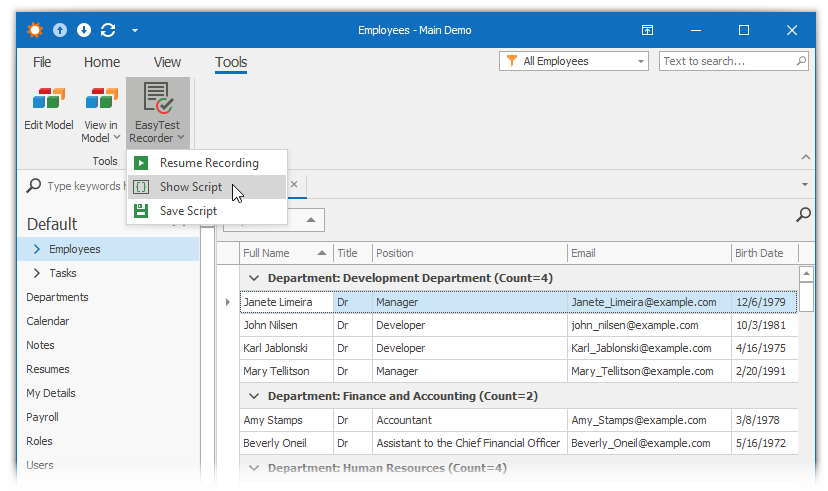Screen dimensions: 828x491
Task: Open Payroll in the navigation pane
Action: 43,417
